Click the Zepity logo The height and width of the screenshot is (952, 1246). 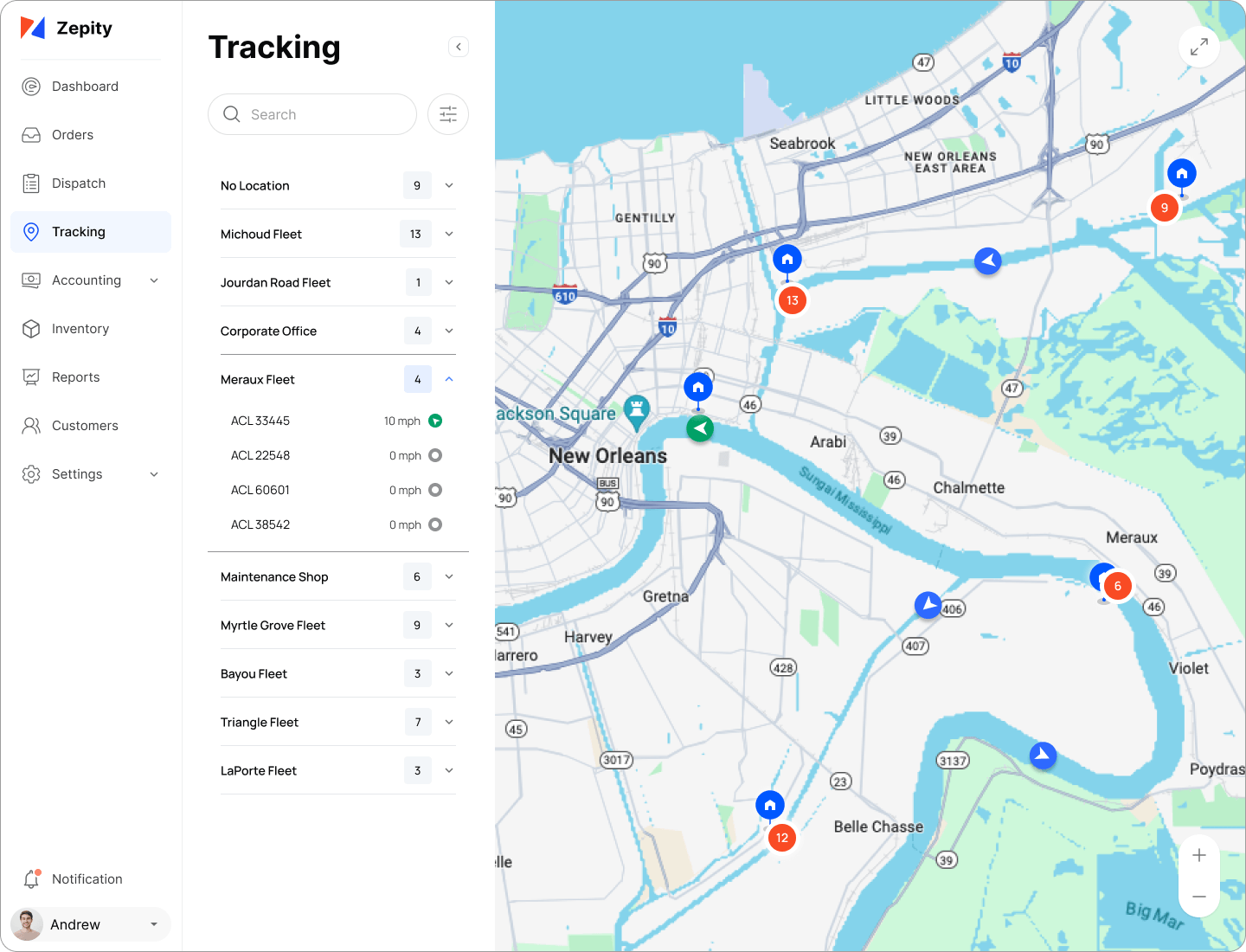click(x=67, y=29)
